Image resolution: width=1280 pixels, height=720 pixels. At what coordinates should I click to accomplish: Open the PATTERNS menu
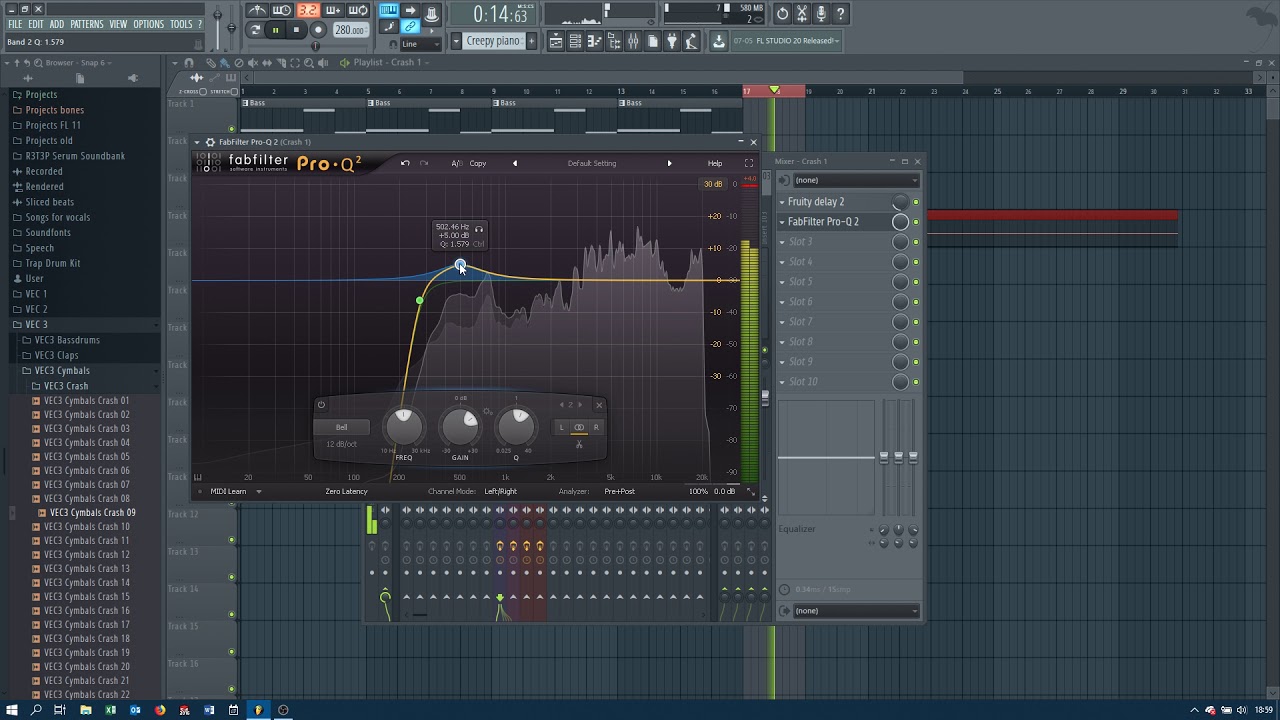click(x=87, y=24)
